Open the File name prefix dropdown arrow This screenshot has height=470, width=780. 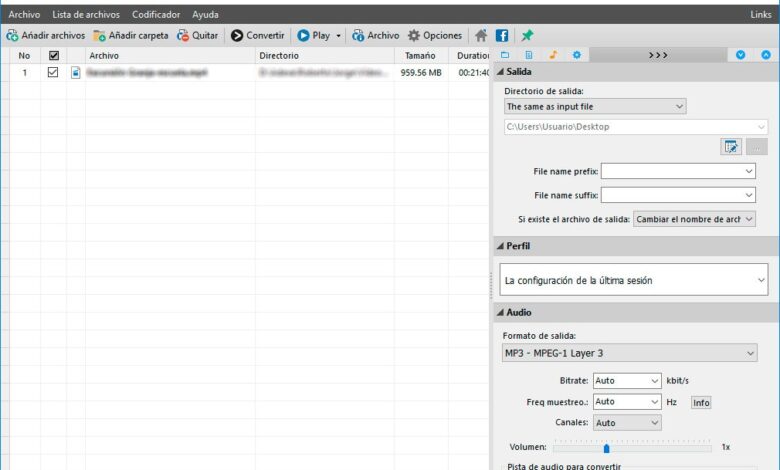[749, 171]
